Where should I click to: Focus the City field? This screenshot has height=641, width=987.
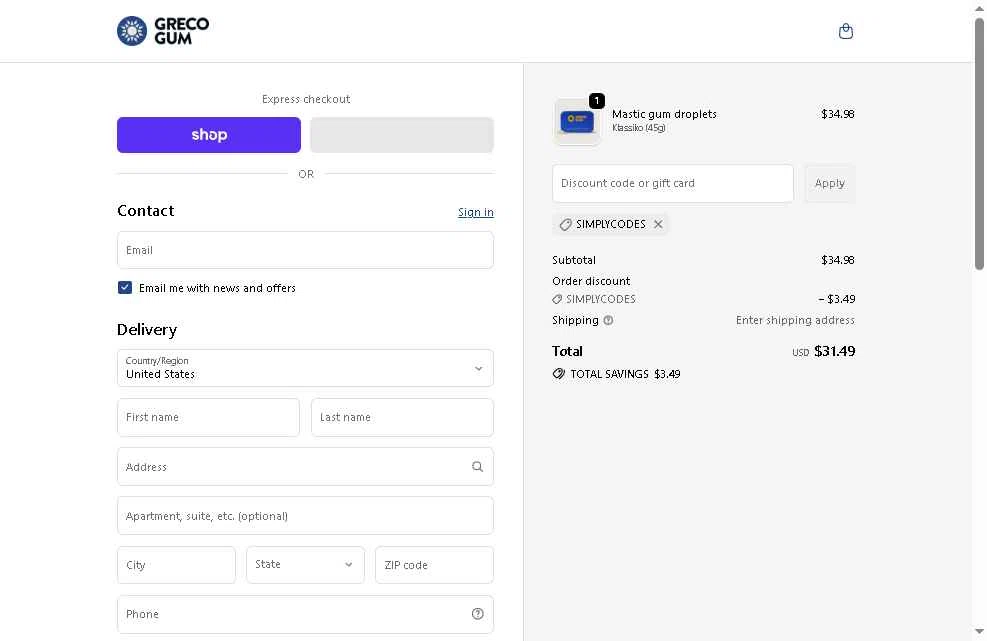point(176,565)
